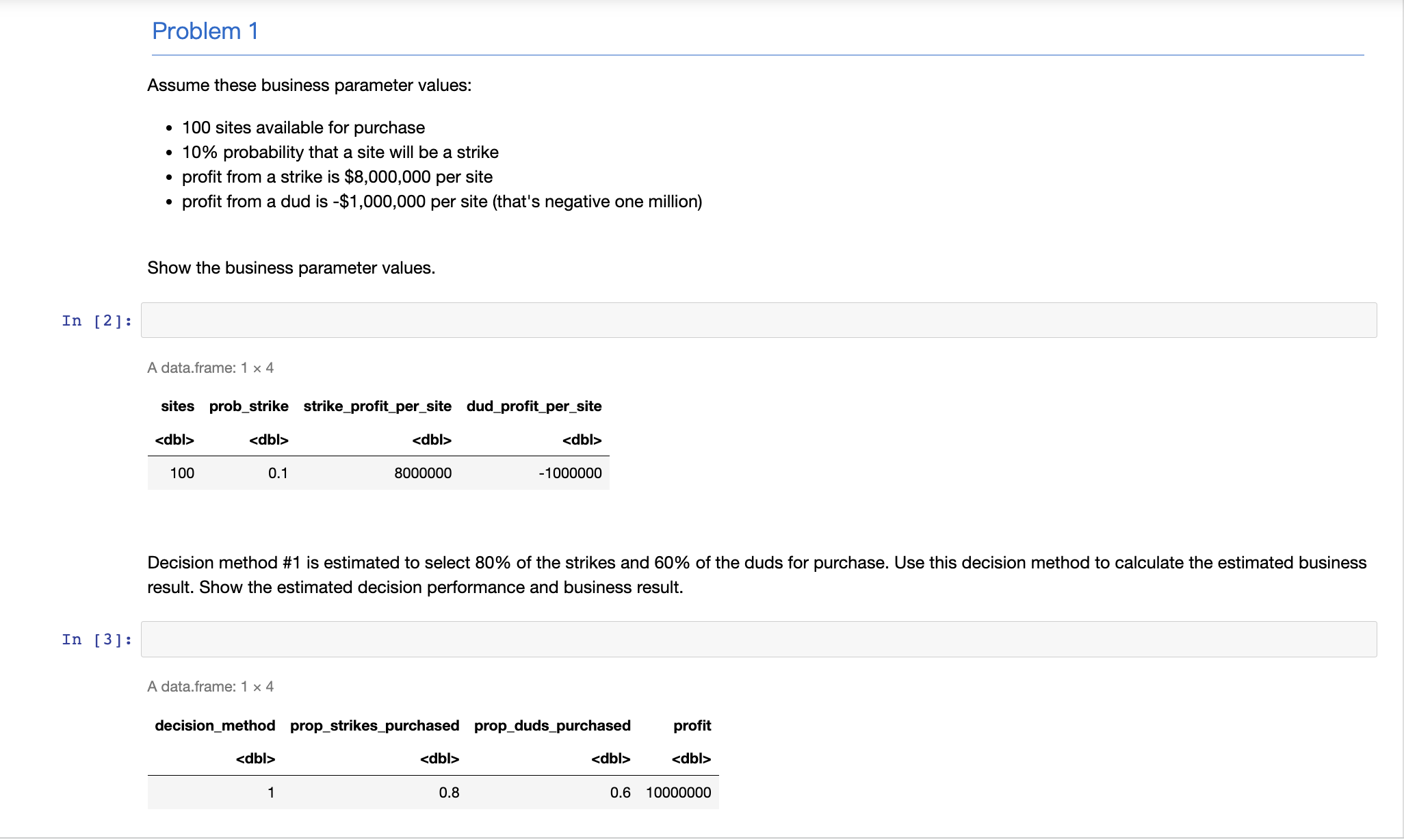Click the A data.frame: 1 x 4 label

click(210, 367)
